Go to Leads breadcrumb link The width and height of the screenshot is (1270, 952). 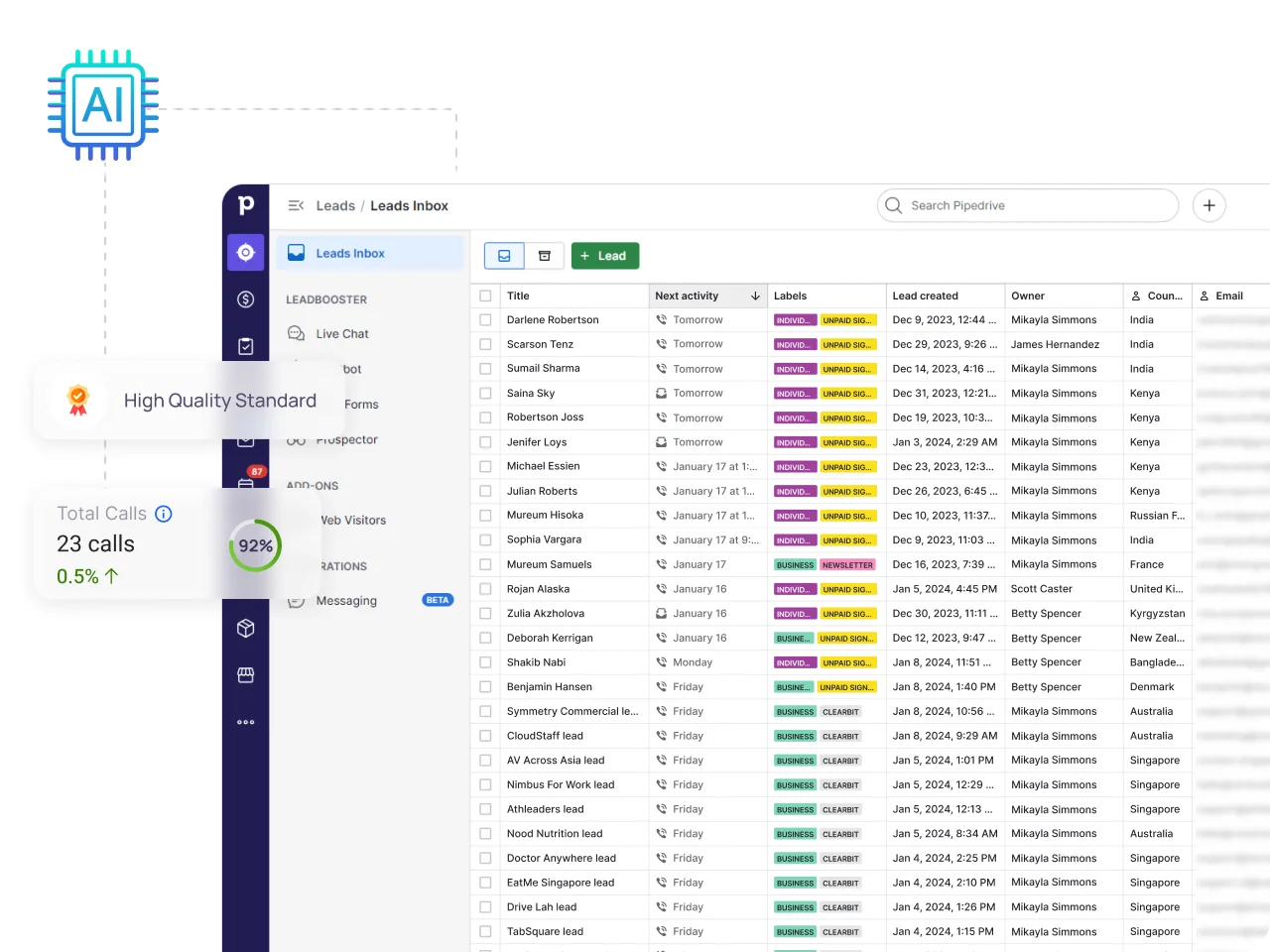click(x=335, y=205)
